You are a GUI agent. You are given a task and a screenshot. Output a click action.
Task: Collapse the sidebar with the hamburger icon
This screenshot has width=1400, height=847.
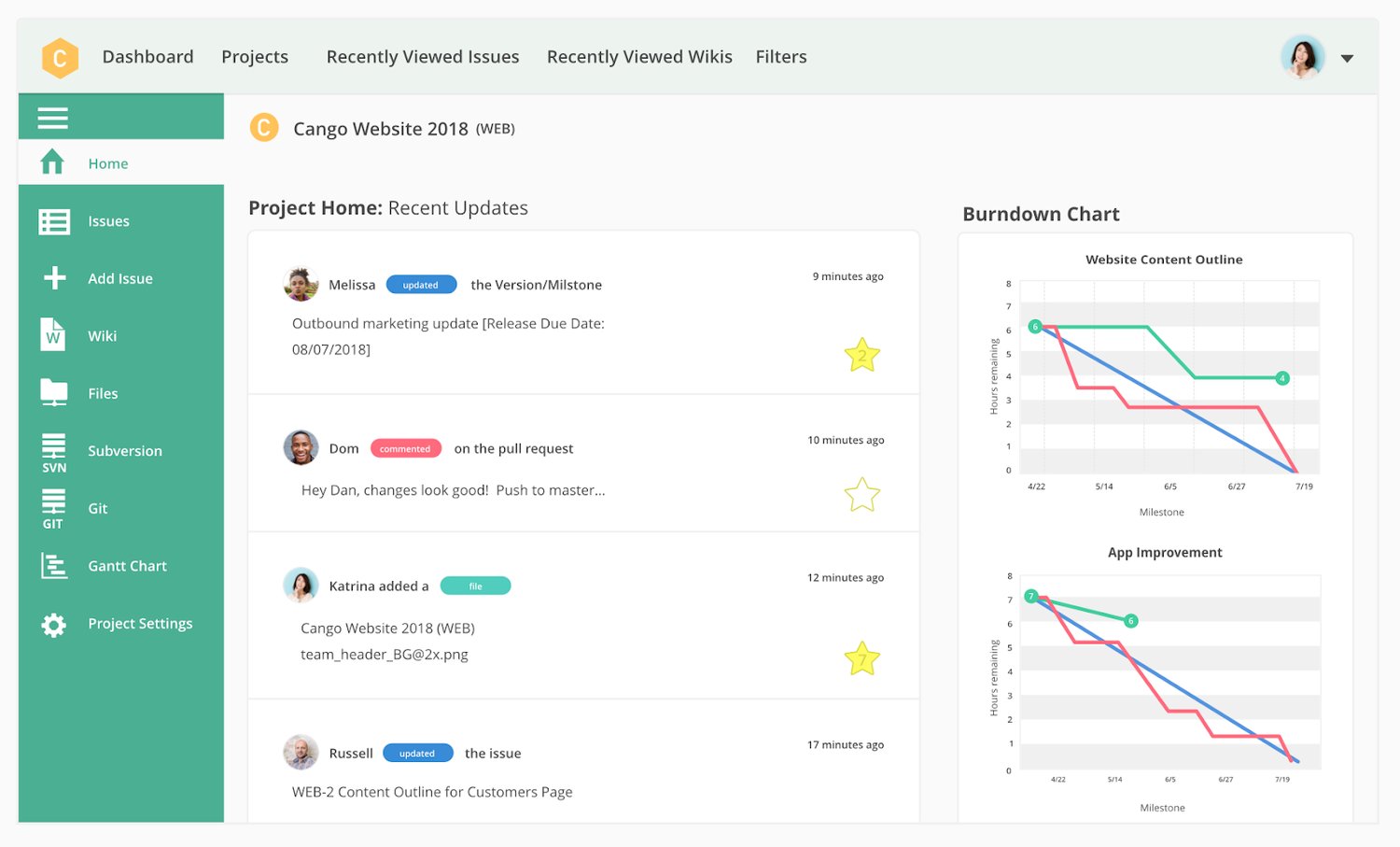[52, 117]
